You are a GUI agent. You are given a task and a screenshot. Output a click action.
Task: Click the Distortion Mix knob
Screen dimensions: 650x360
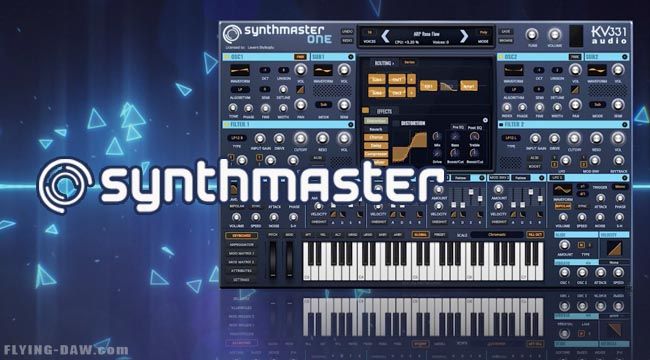(437, 136)
